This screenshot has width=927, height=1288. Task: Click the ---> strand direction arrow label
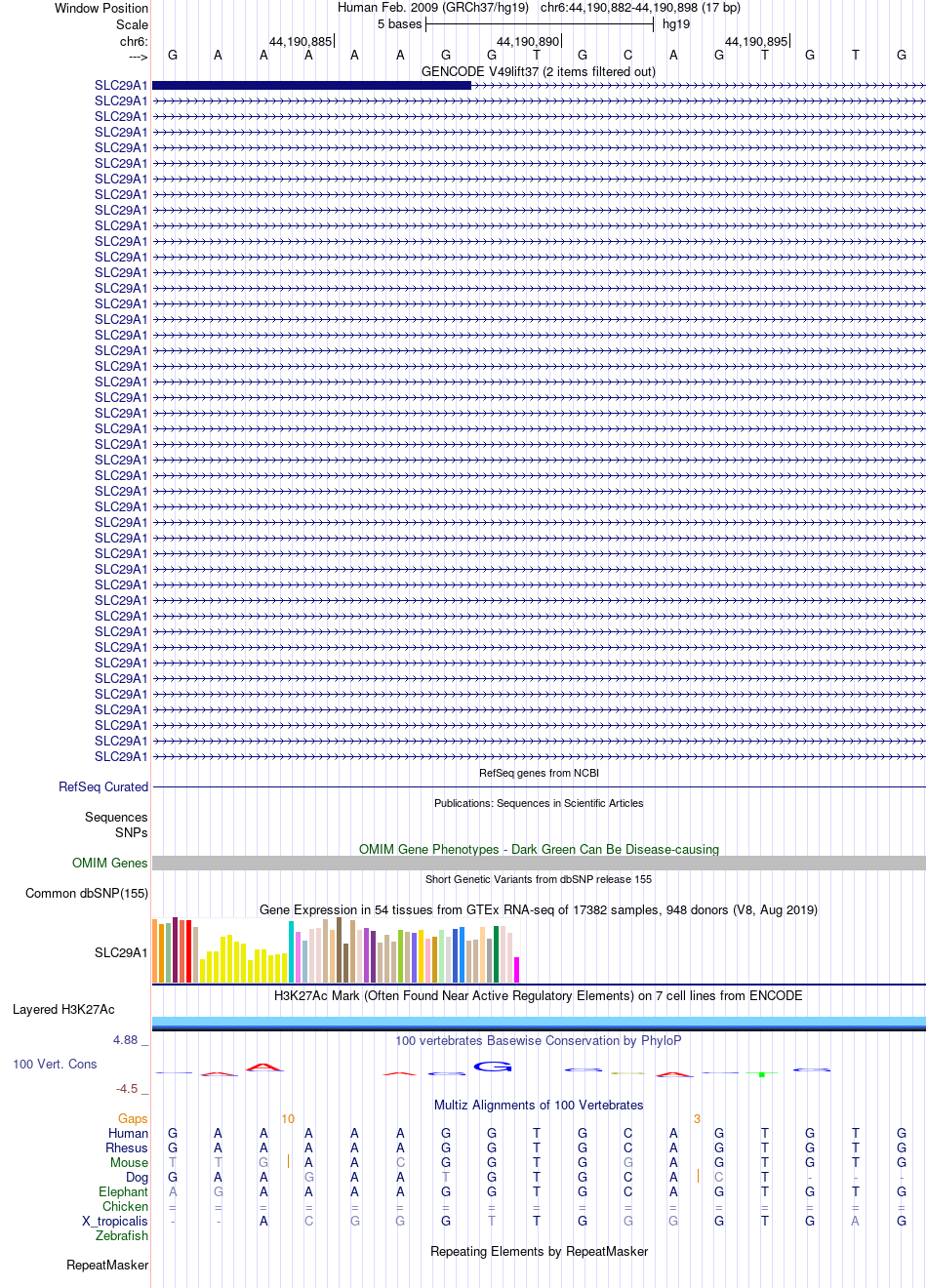138,57
